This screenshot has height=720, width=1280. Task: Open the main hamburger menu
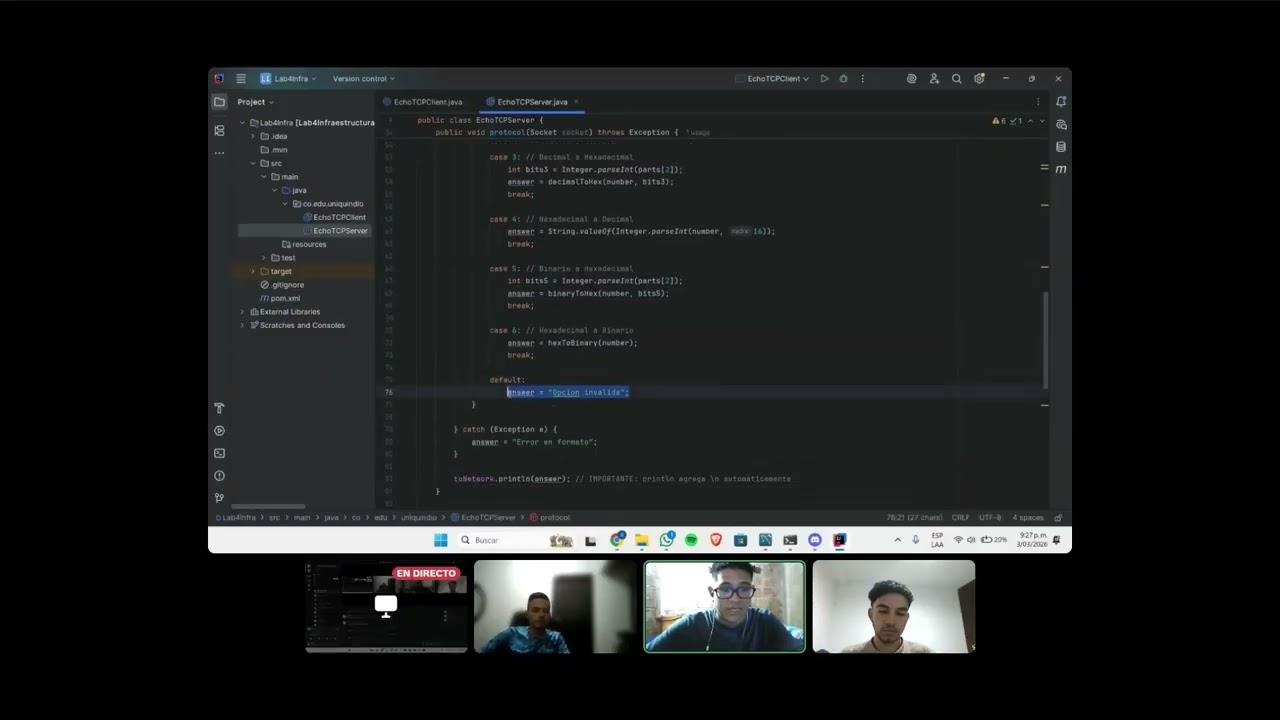pyautogui.click(x=241, y=79)
